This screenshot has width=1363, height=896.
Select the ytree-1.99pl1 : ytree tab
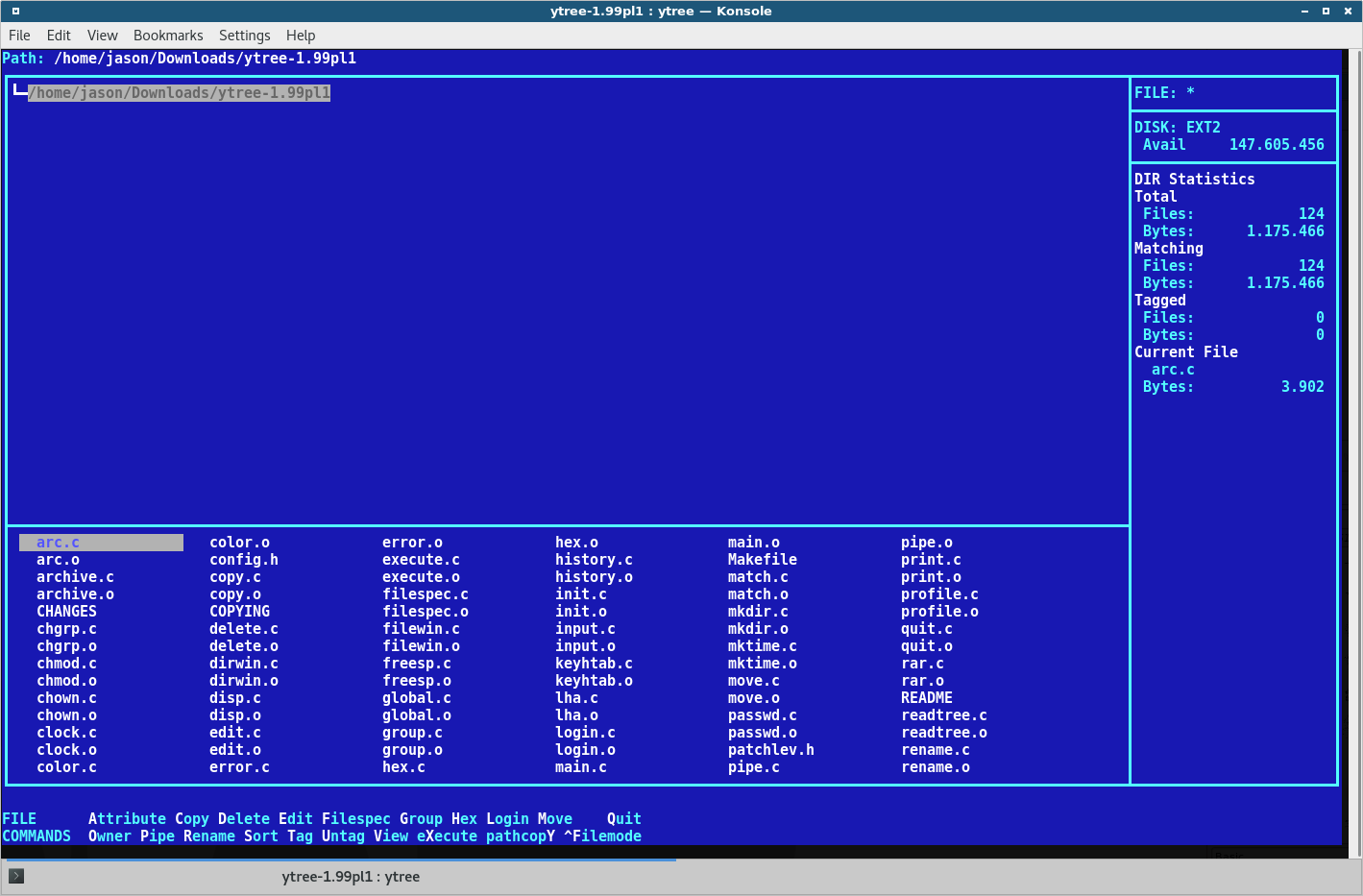(351, 877)
